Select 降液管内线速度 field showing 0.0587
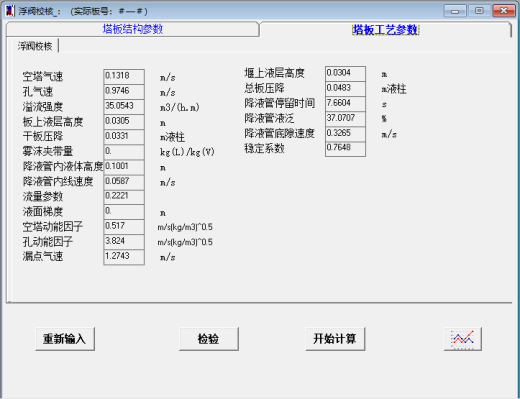 (124, 182)
